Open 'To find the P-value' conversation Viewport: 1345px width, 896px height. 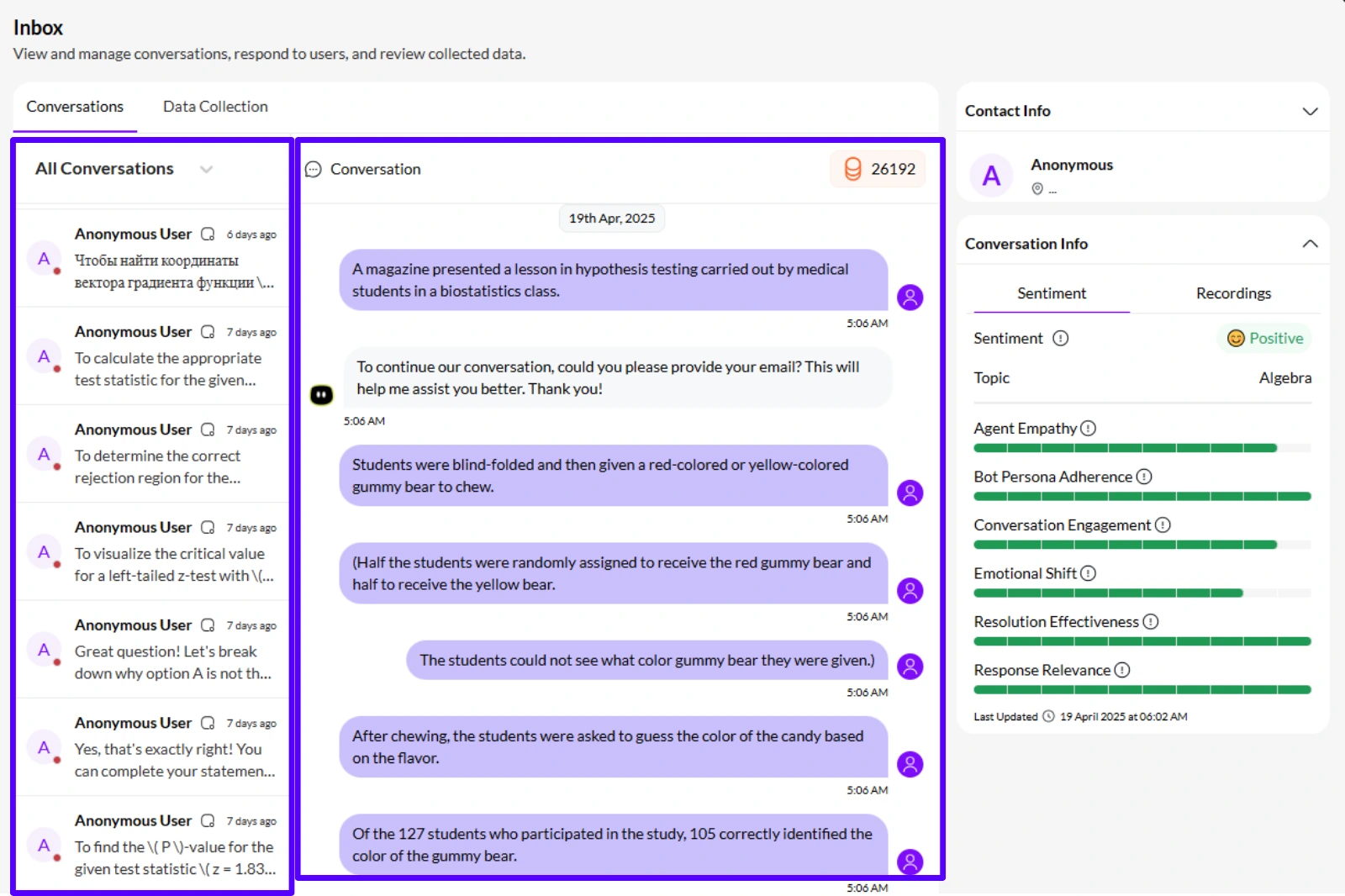pyautogui.click(x=153, y=845)
